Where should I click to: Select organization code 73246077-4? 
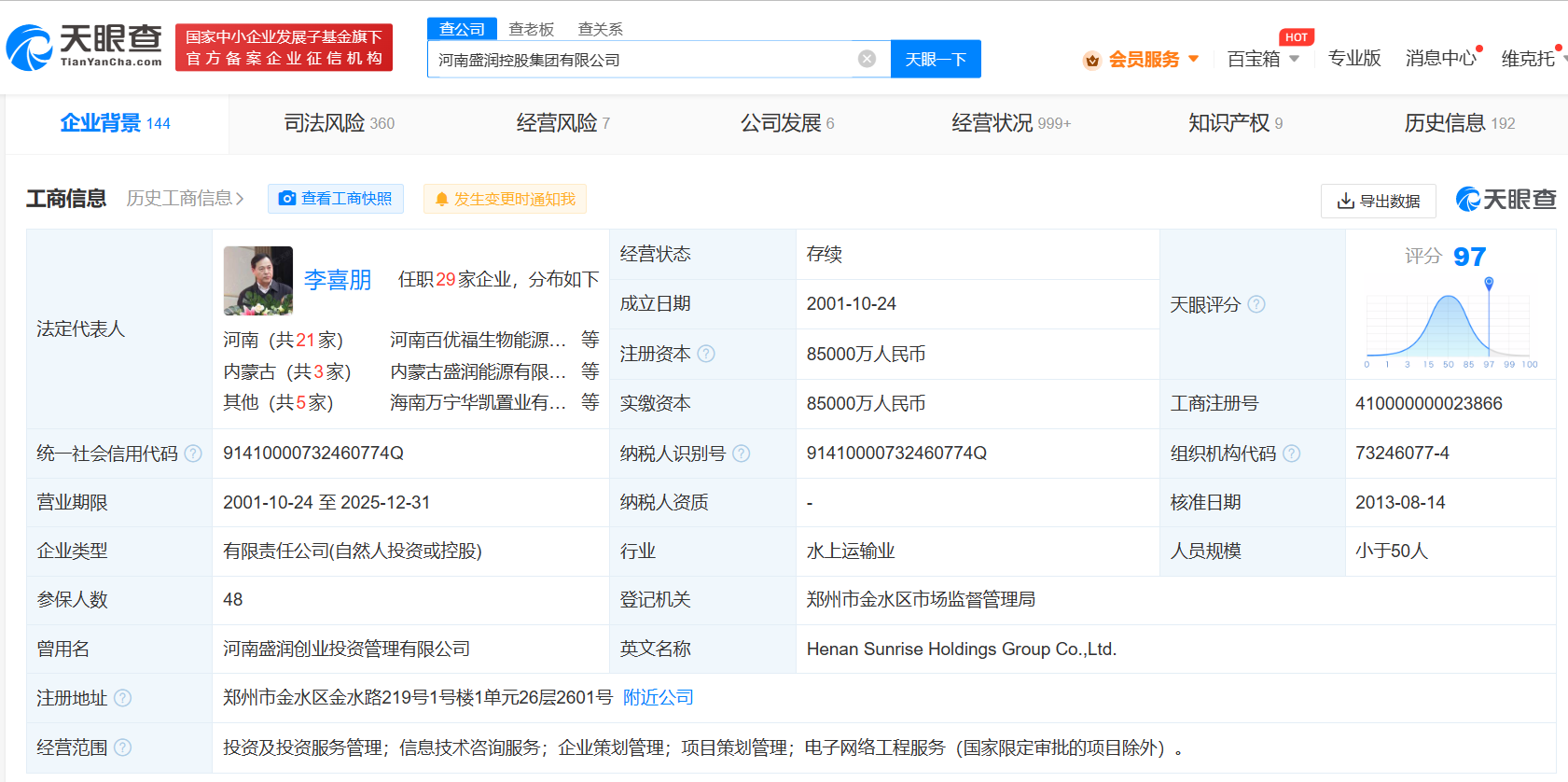[1402, 453]
